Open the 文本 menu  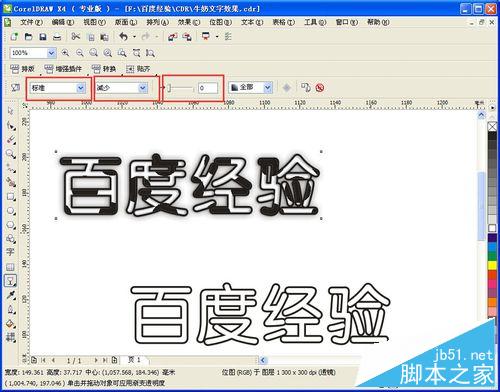[x=252, y=22]
